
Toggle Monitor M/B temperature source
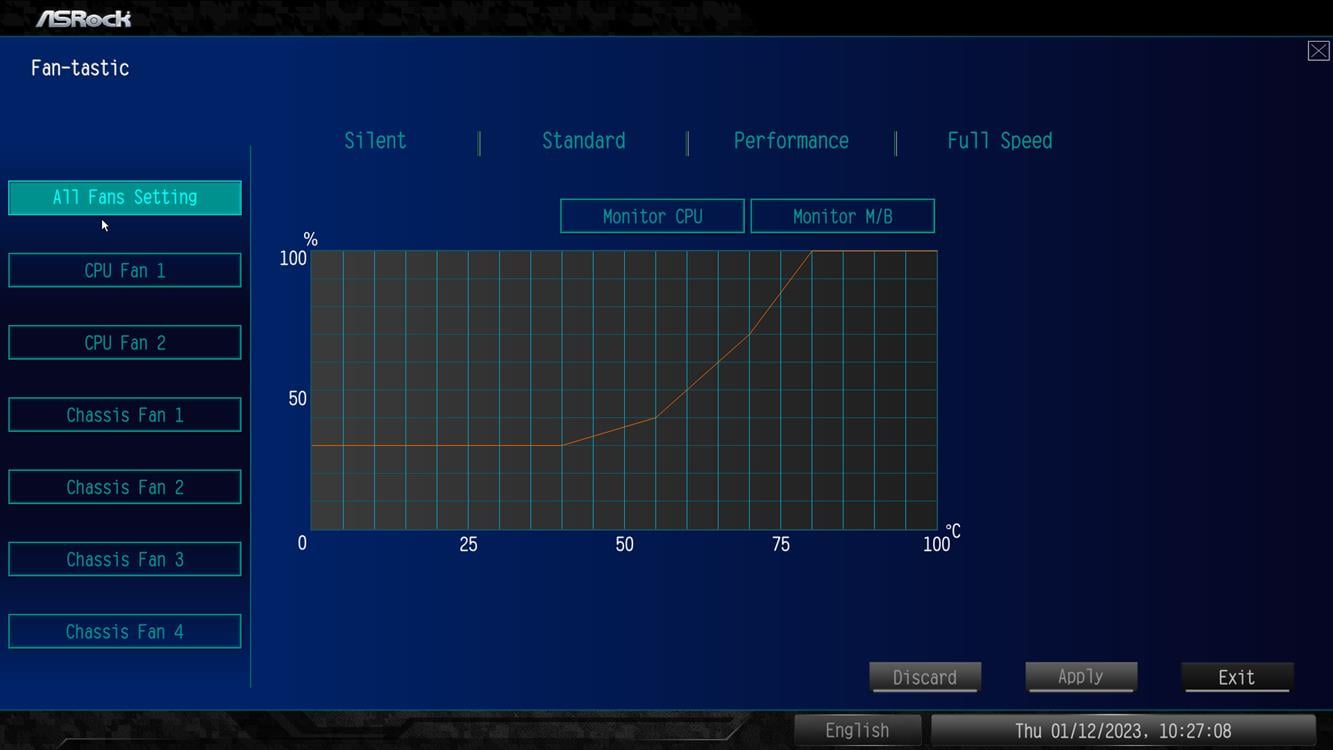842,216
